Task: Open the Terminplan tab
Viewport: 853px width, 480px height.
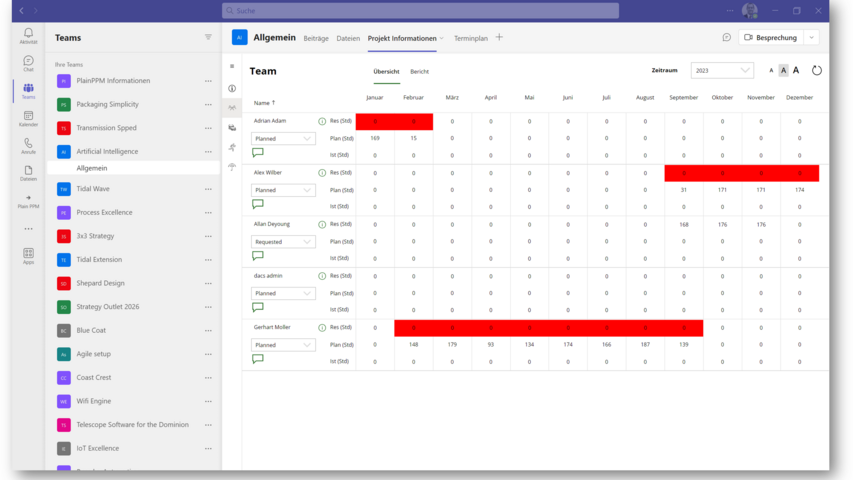Action: (470, 38)
